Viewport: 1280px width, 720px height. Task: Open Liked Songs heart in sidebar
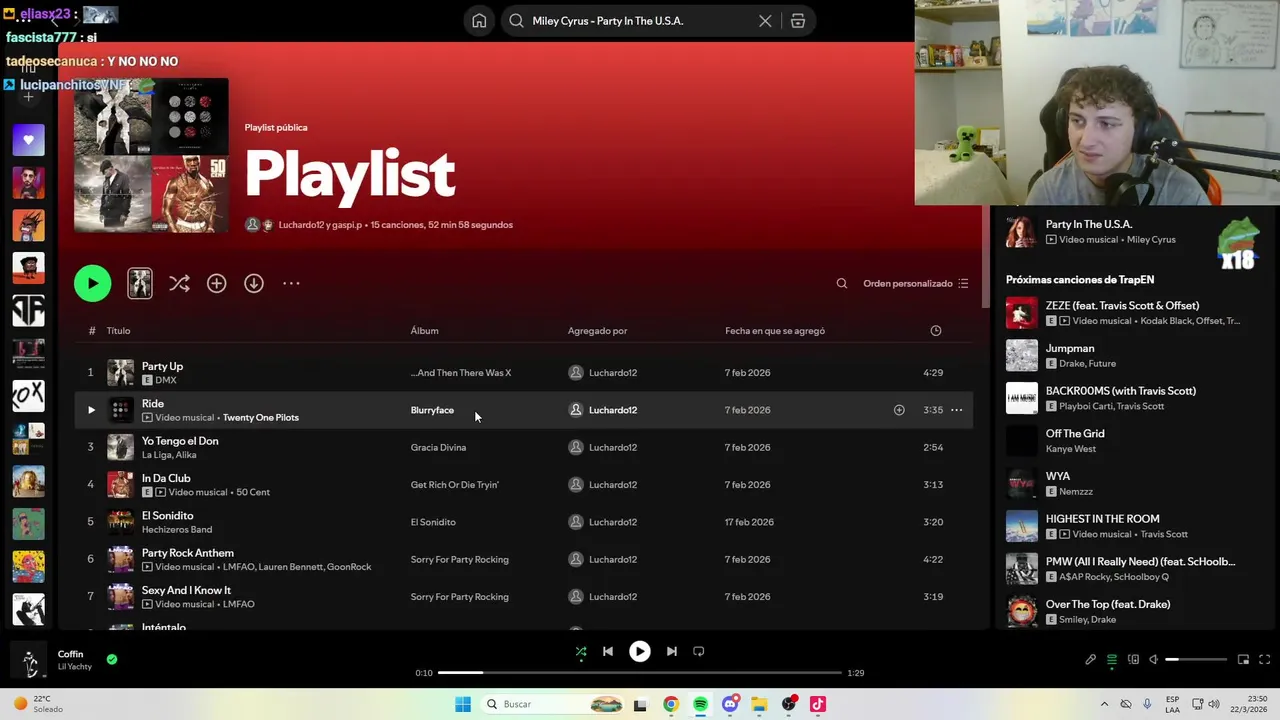click(x=28, y=140)
